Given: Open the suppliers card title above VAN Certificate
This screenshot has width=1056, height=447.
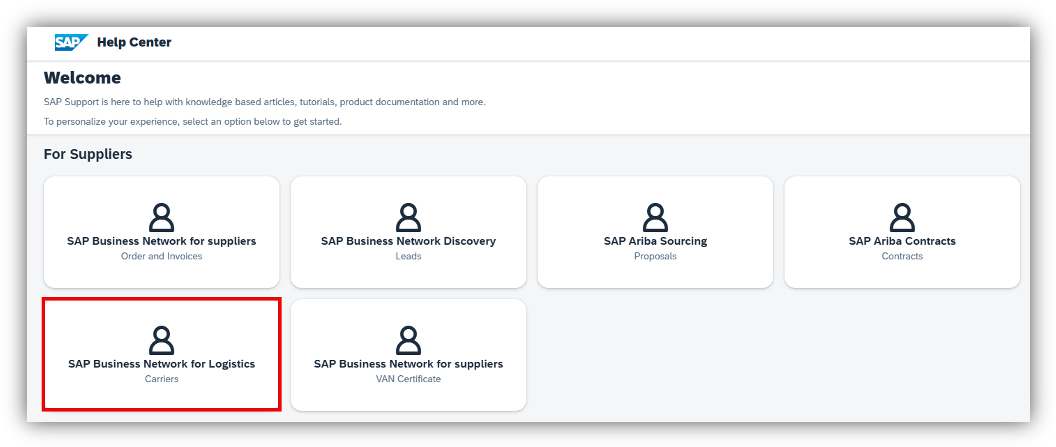Looking at the screenshot, I should click(408, 364).
